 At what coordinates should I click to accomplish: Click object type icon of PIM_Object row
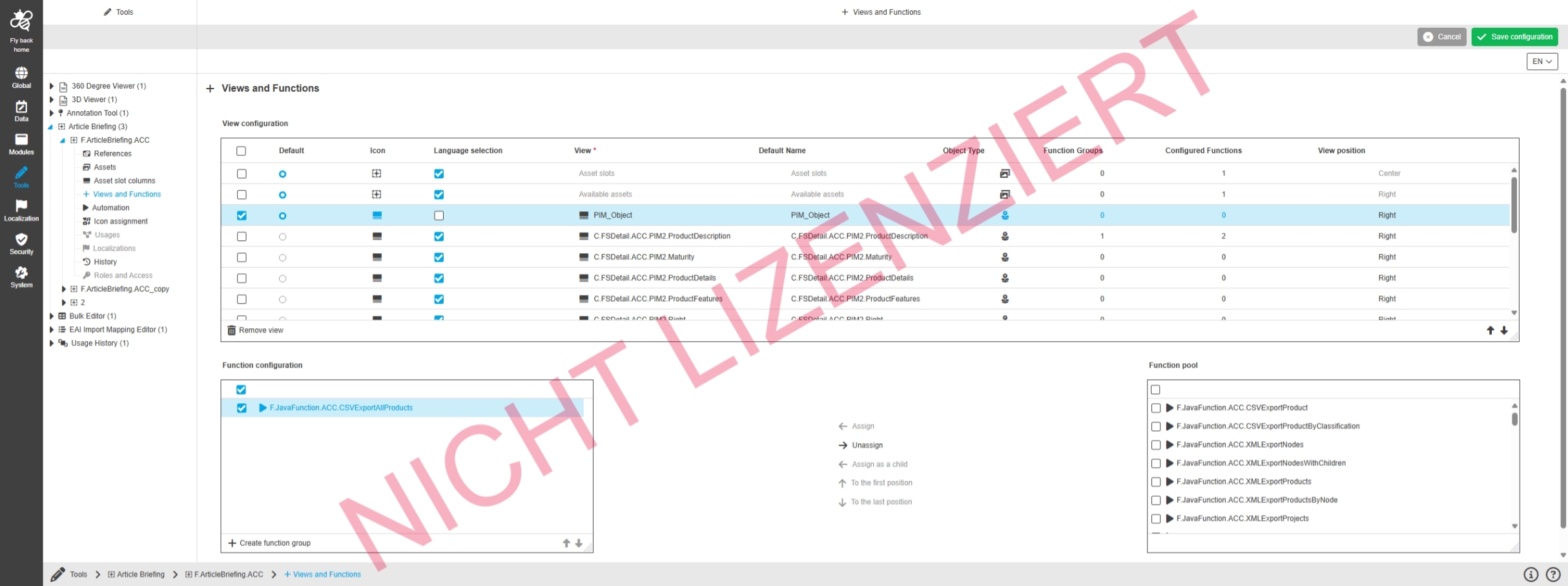click(x=1005, y=215)
